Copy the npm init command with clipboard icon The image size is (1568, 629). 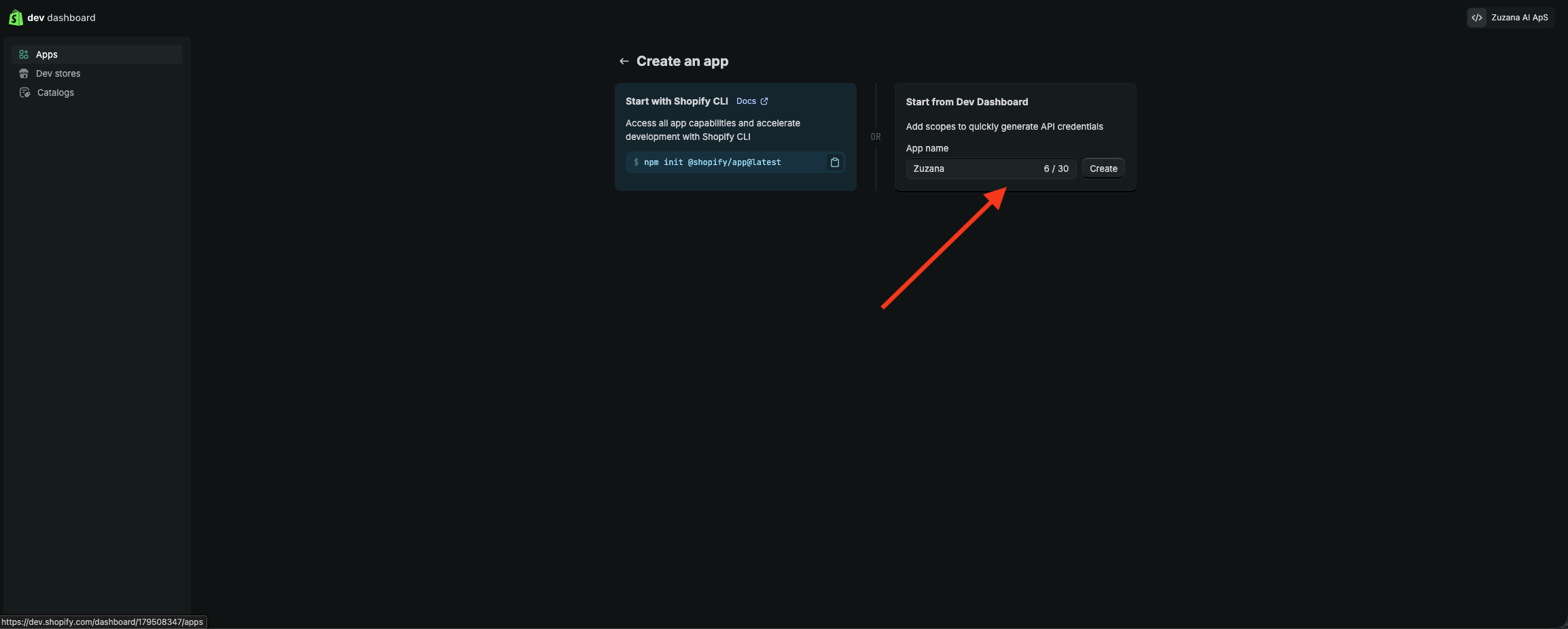(x=834, y=162)
